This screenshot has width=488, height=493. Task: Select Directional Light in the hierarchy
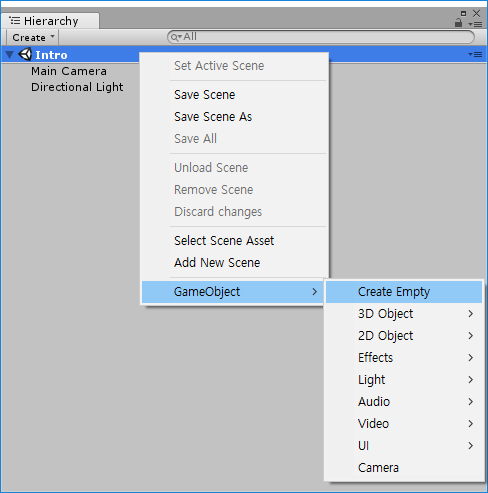77,87
